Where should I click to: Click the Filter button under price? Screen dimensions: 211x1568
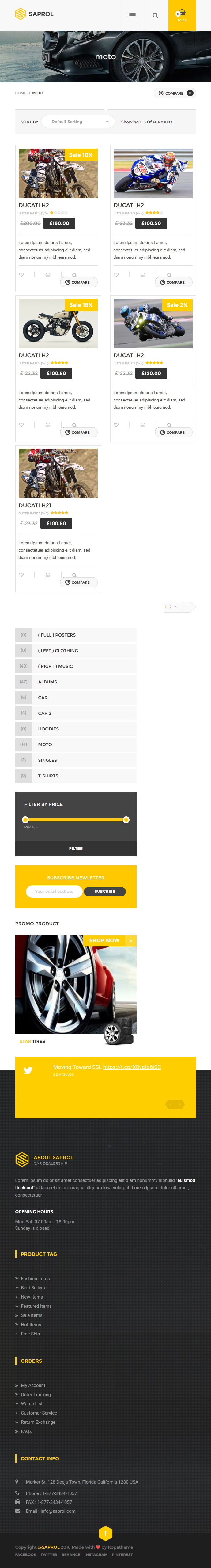tap(76, 849)
